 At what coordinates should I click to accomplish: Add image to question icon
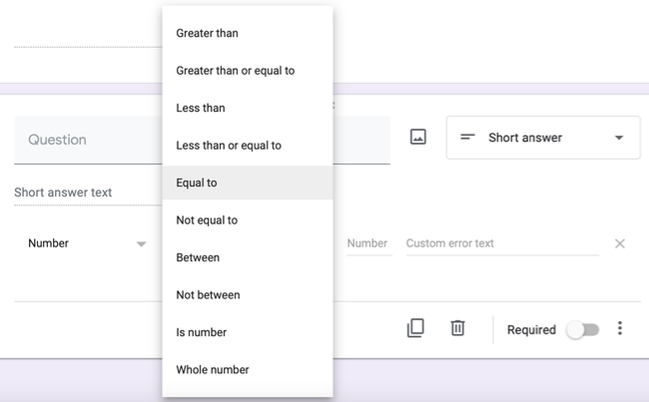(418, 138)
